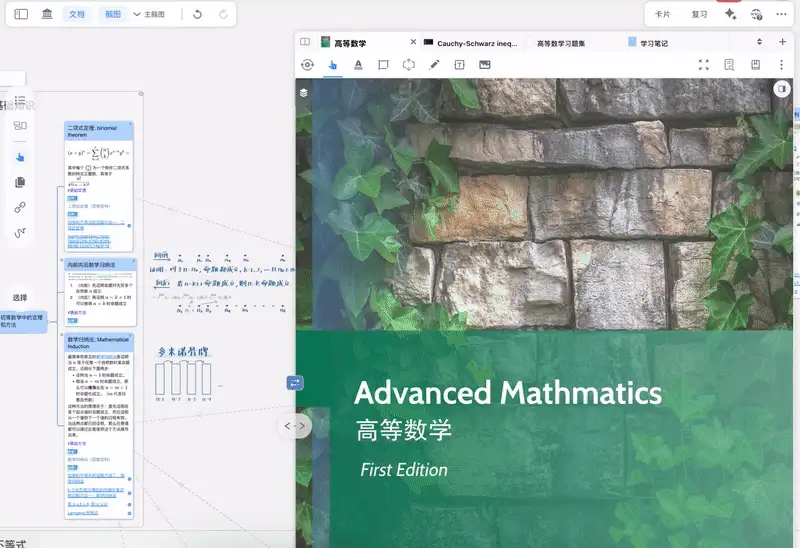Open the 卡片 card view
Image resolution: width=800 pixels, height=548 pixels.
tap(662, 14)
